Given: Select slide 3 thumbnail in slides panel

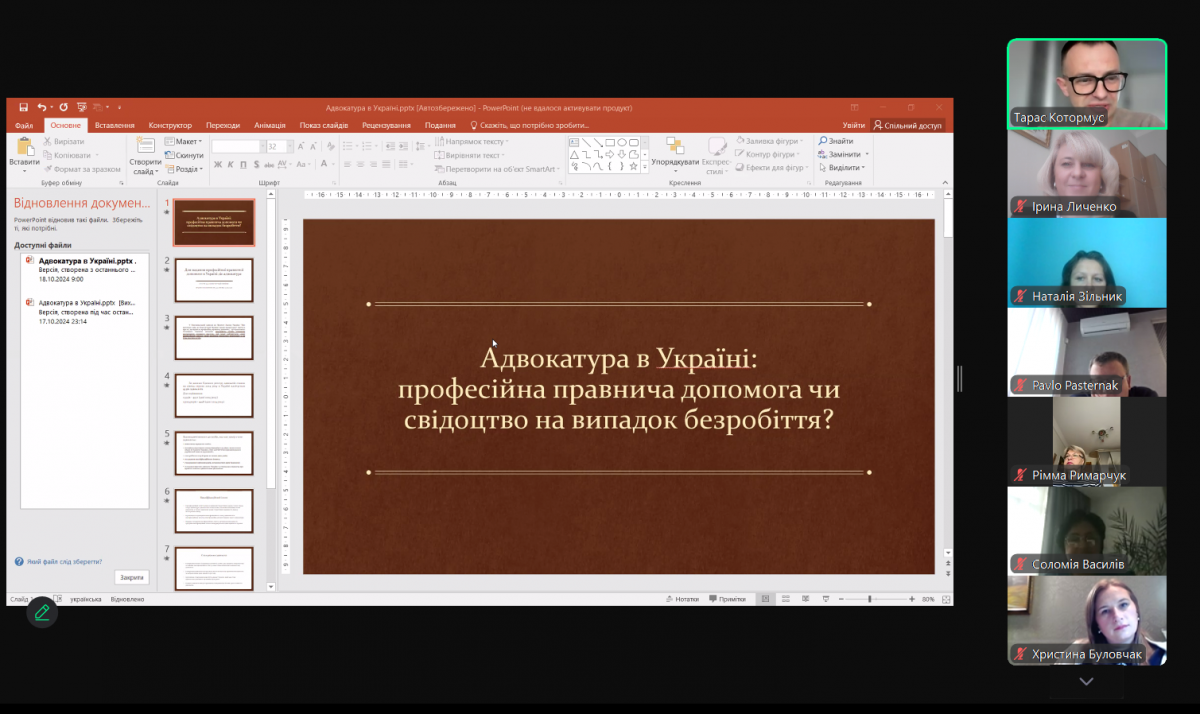Looking at the screenshot, I should pyautogui.click(x=213, y=337).
